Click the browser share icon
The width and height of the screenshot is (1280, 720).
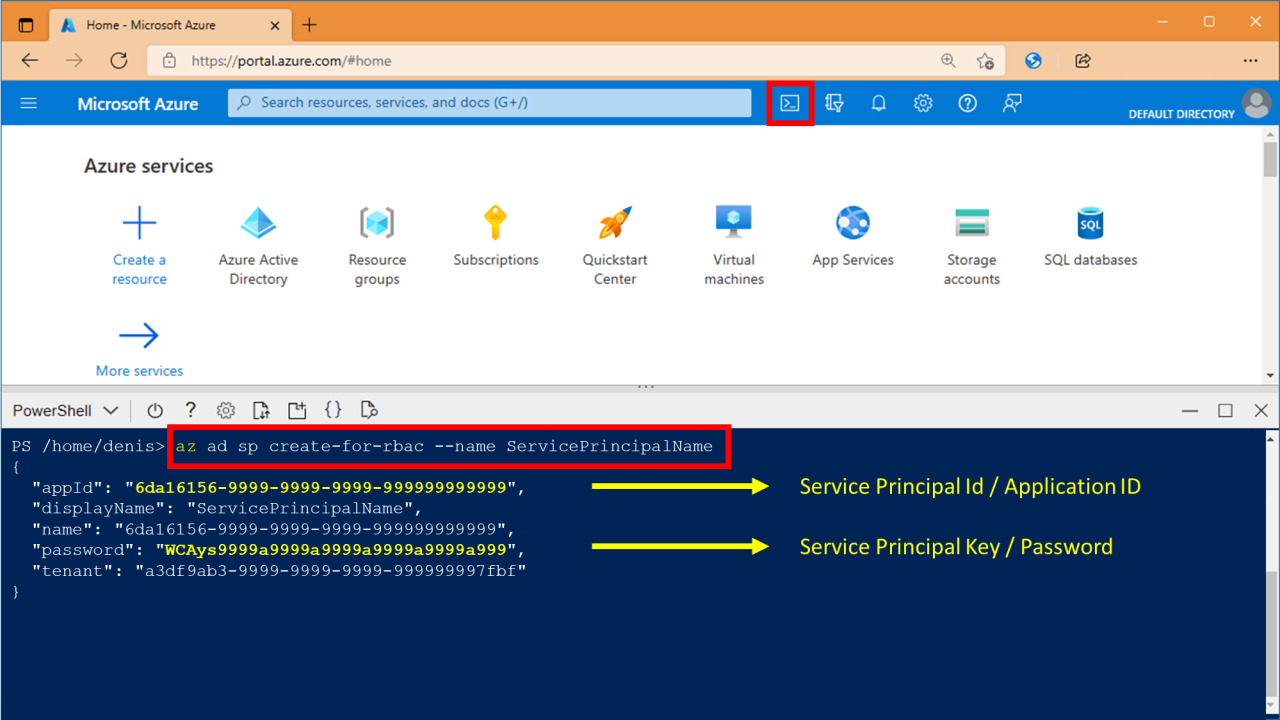click(x=1083, y=60)
